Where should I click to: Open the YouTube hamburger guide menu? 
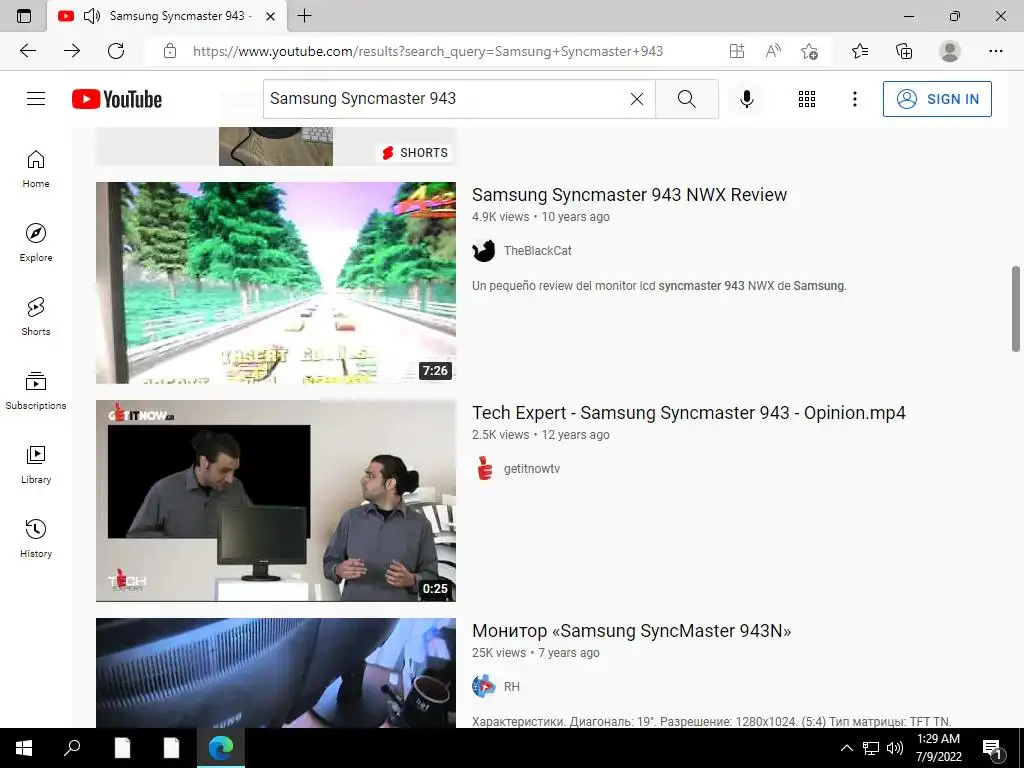pos(36,99)
